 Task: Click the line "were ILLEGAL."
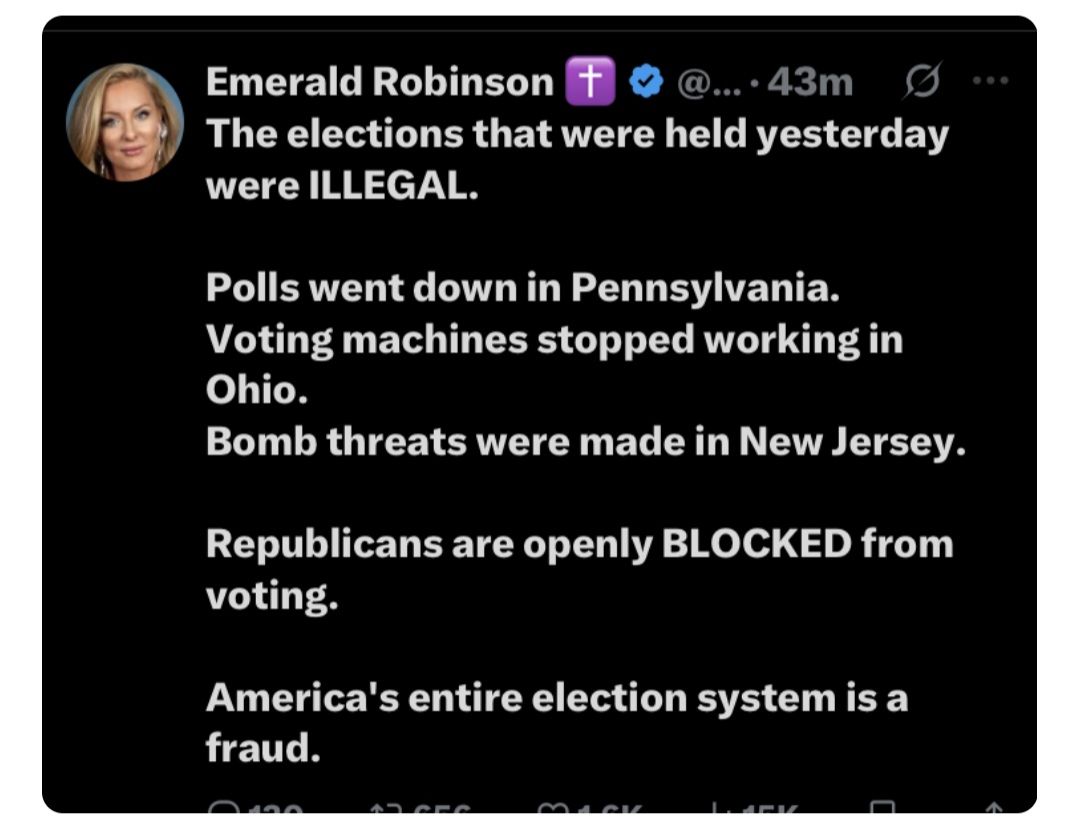342,186
